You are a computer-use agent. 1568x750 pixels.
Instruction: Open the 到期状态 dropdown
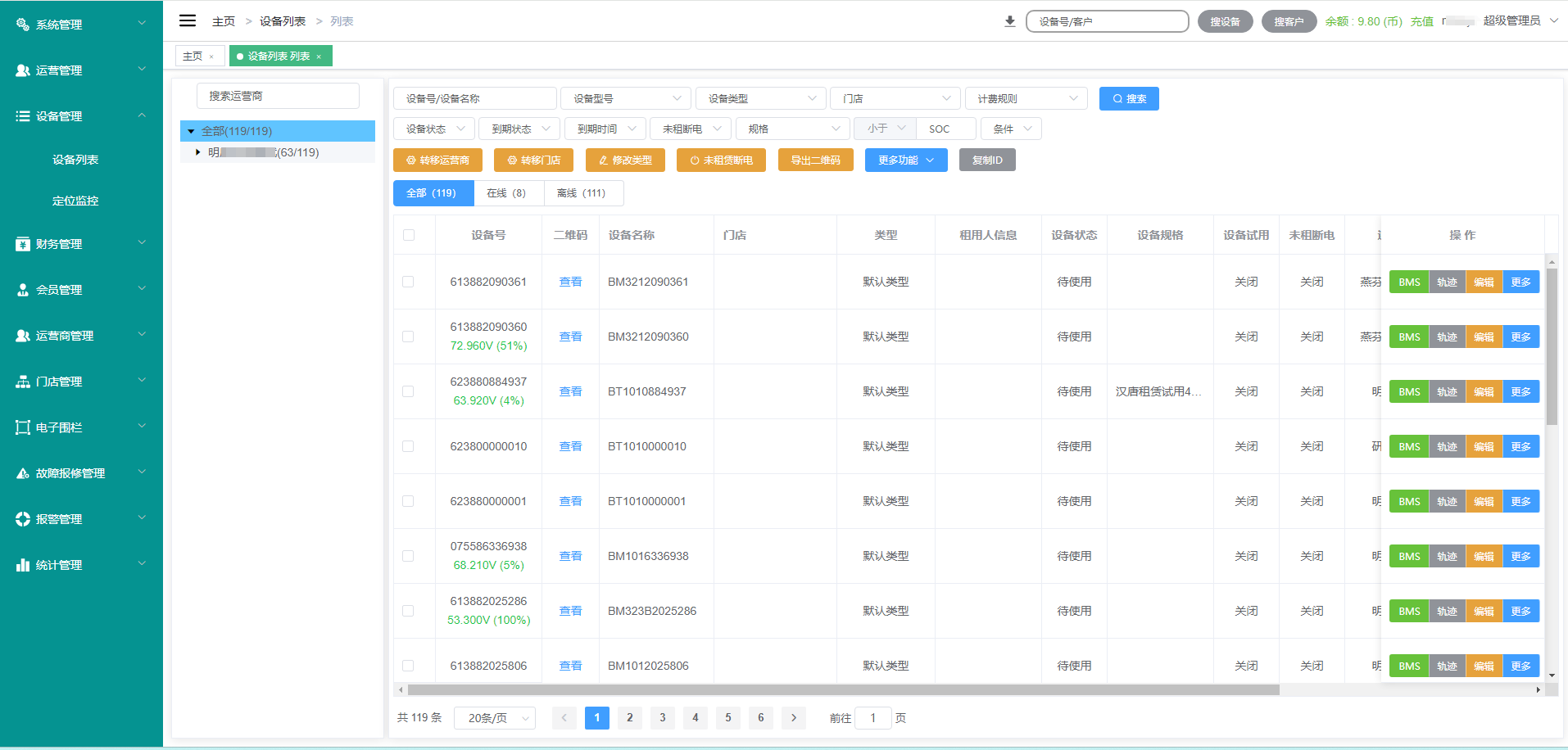tap(519, 129)
